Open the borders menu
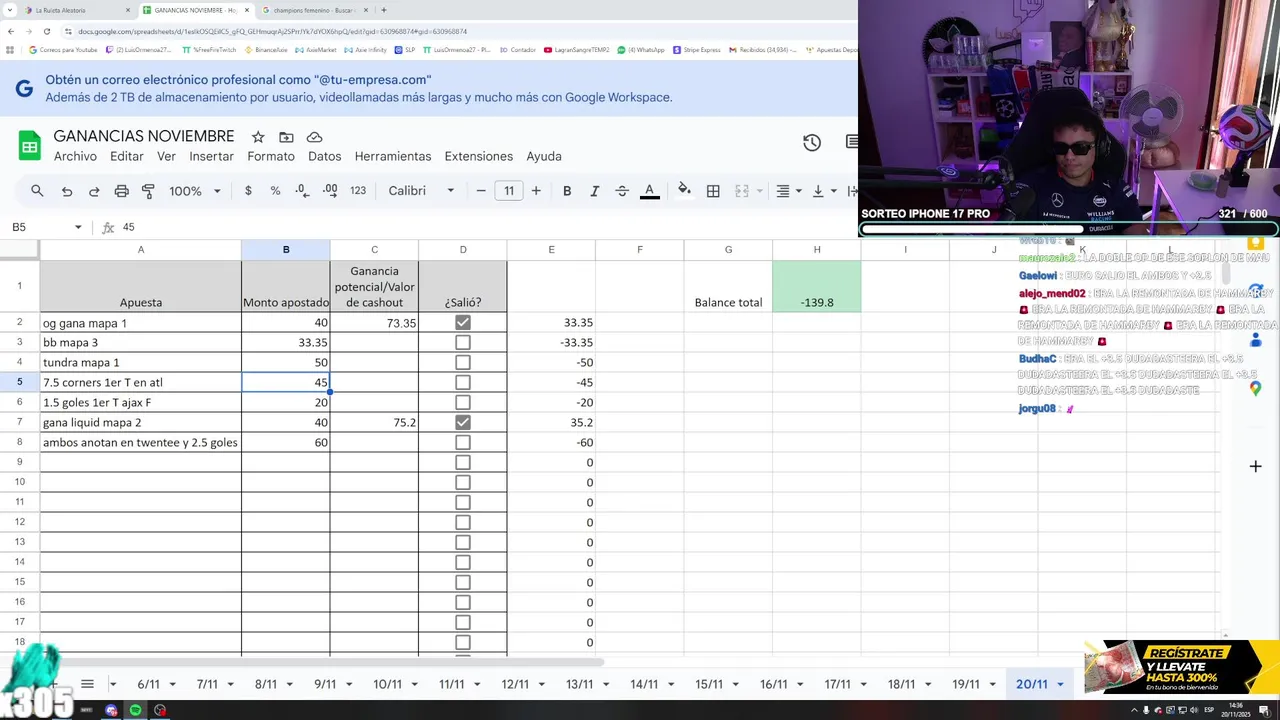 coord(713,191)
